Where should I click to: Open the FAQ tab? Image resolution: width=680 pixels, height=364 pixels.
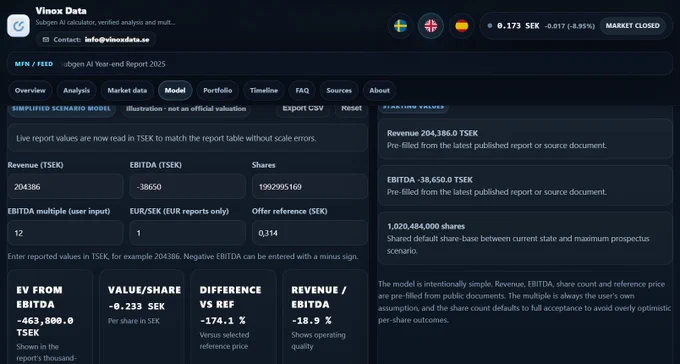click(302, 91)
